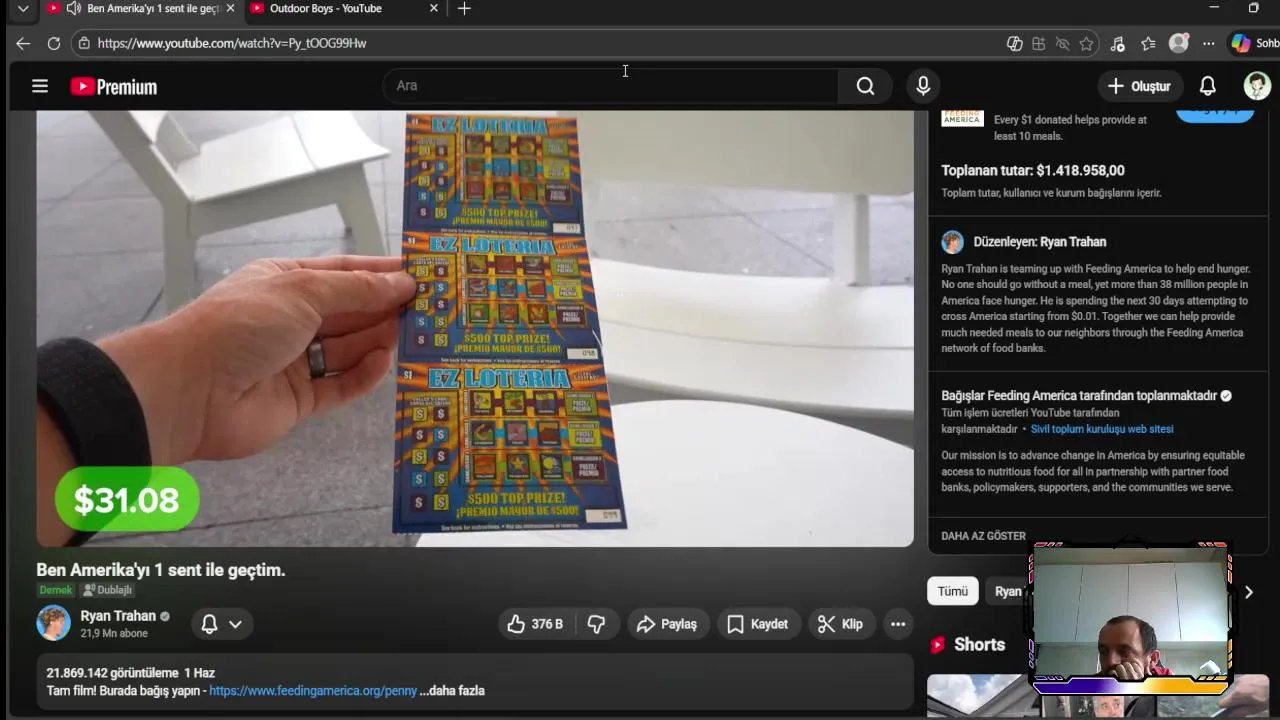The width and height of the screenshot is (1280, 720).
Task: Open Sivil toplum kuruluşu web sitesi link
Action: 1102,429
